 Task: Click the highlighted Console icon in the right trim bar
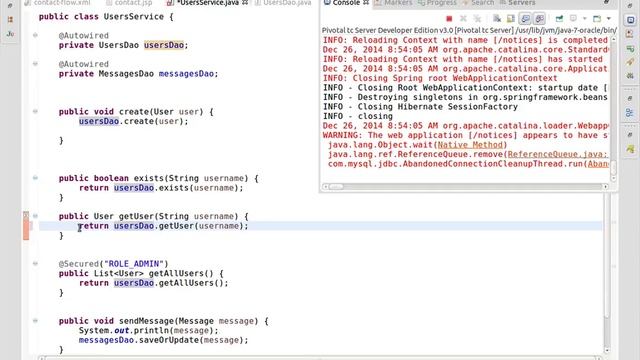tap(631, 20)
